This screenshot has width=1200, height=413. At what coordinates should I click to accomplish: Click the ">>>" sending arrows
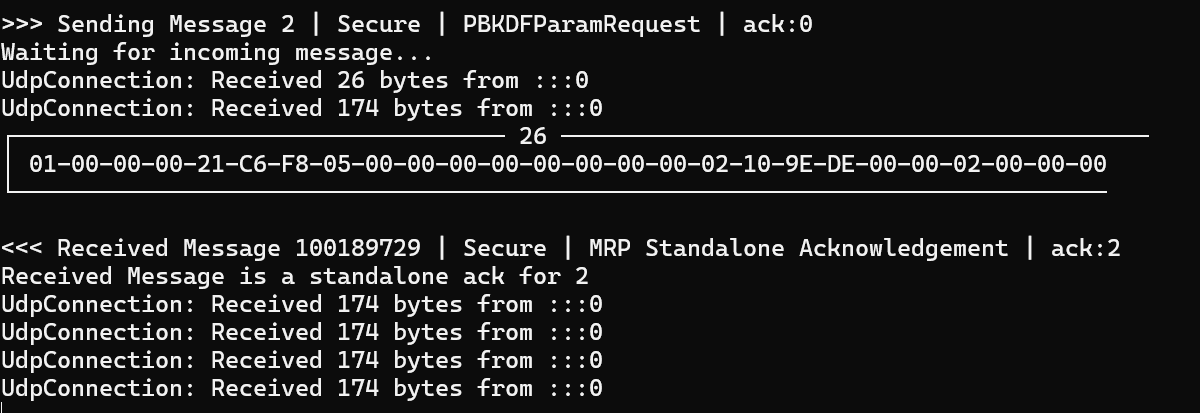(22, 24)
